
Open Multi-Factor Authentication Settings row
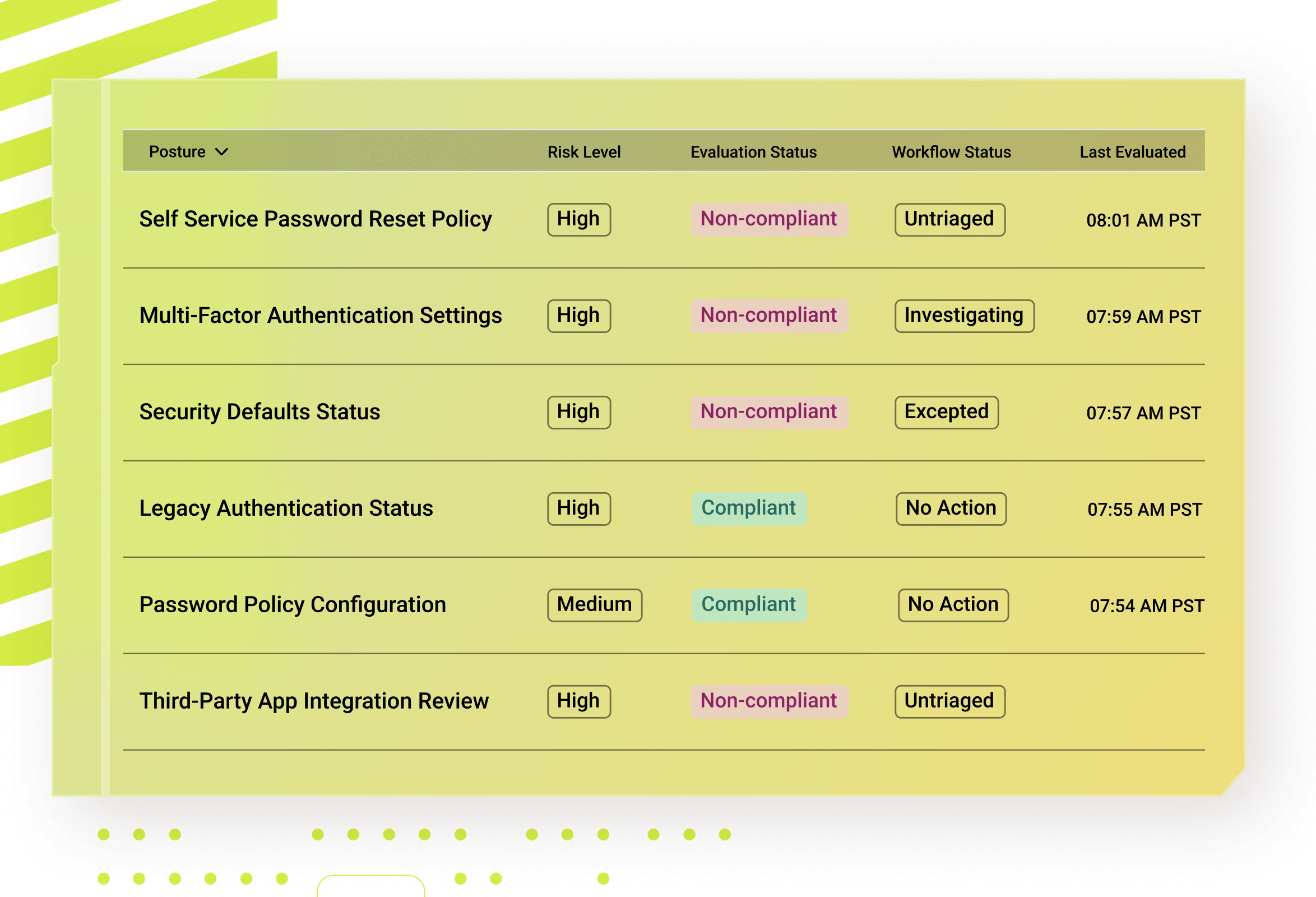(x=664, y=316)
